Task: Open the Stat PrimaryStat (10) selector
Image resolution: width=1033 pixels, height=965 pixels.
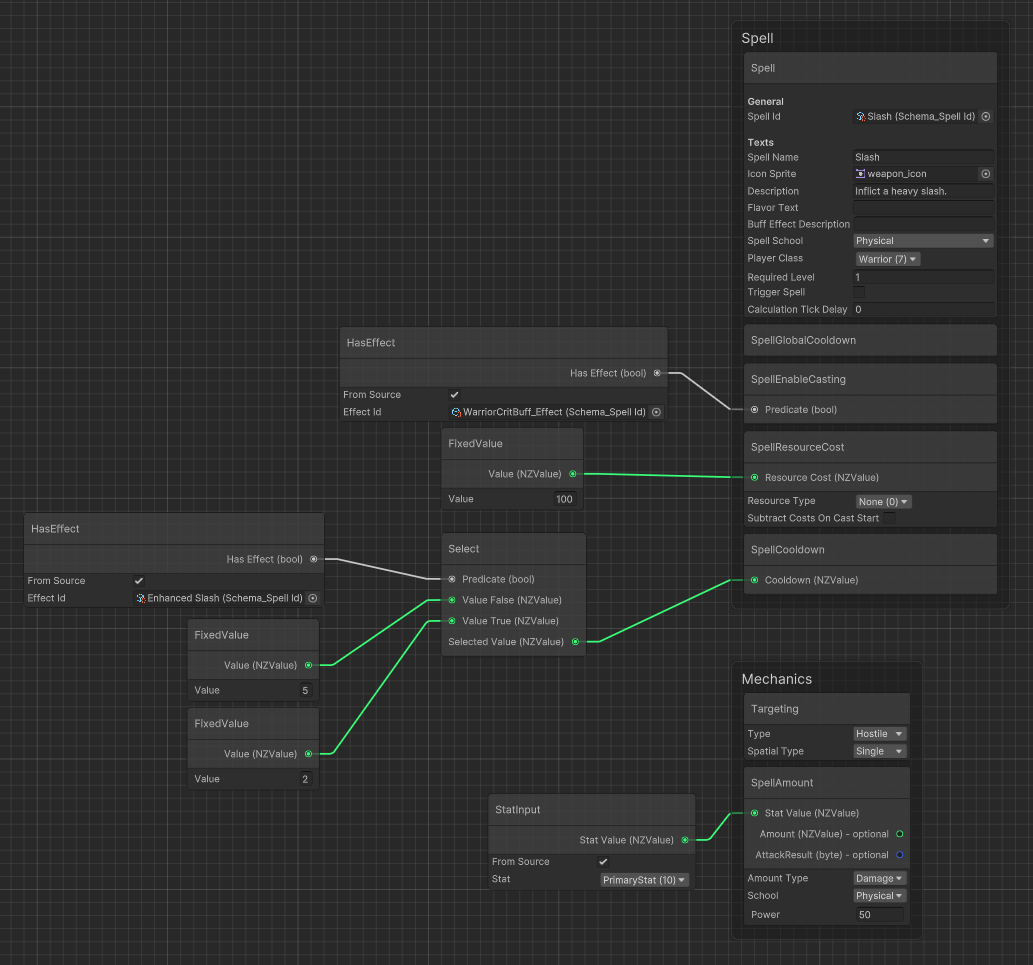Action: (x=644, y=879)
